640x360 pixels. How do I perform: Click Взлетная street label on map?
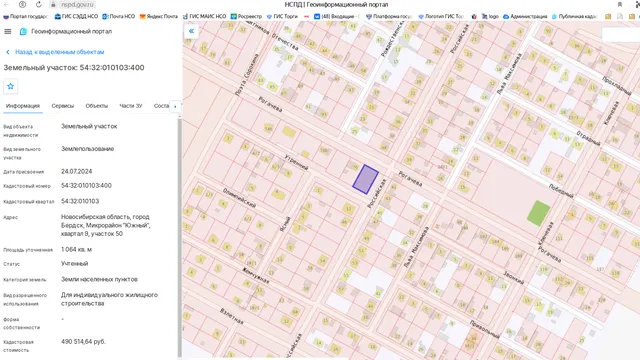point(232,316)
